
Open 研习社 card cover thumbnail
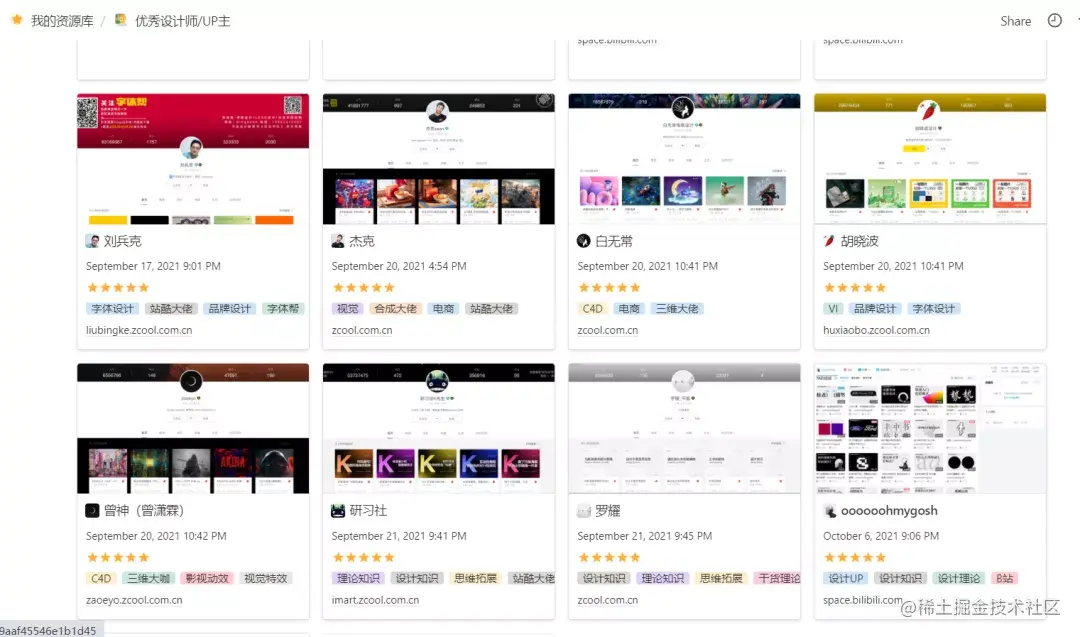coord(439,428)
